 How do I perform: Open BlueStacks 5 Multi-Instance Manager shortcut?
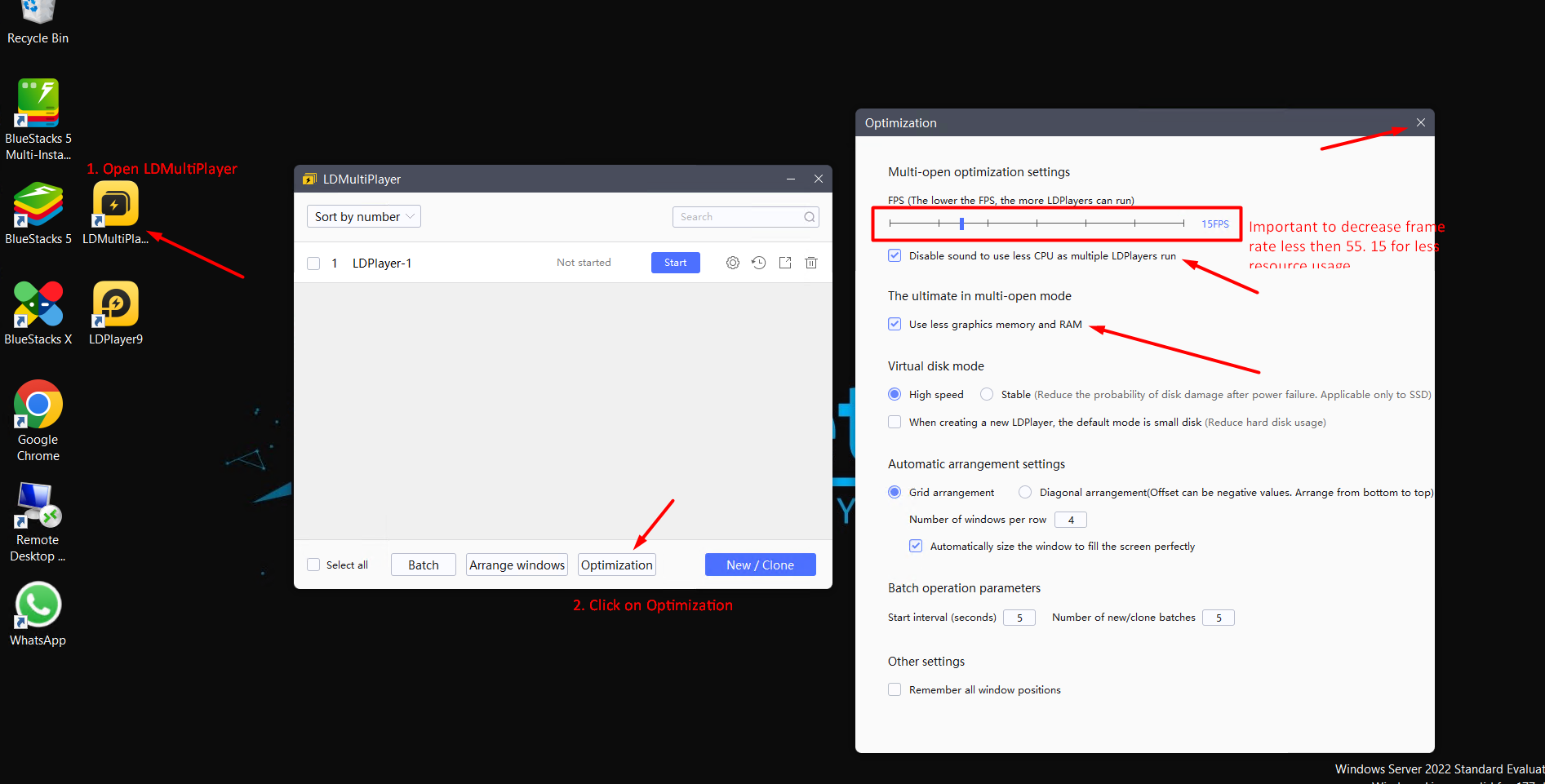click(38, 120)
